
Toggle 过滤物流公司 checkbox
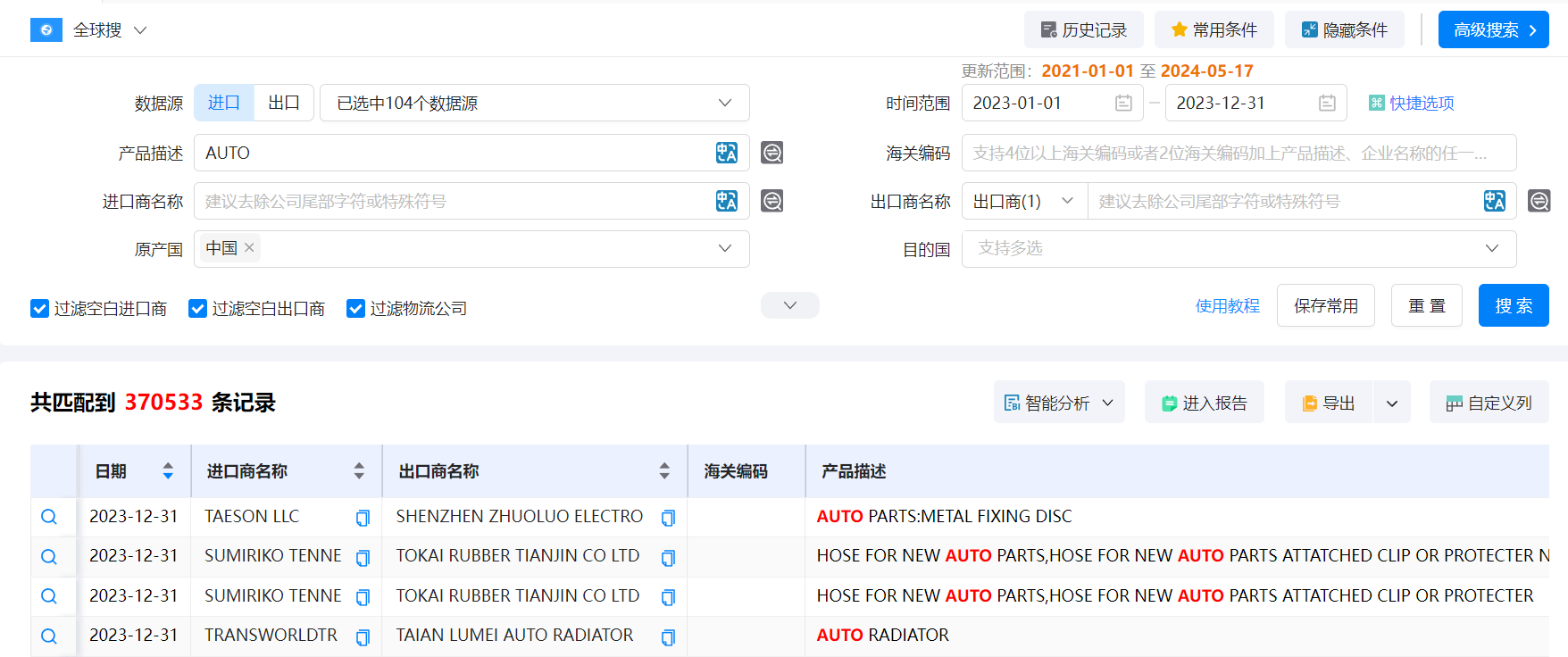(x=355, y=309)
